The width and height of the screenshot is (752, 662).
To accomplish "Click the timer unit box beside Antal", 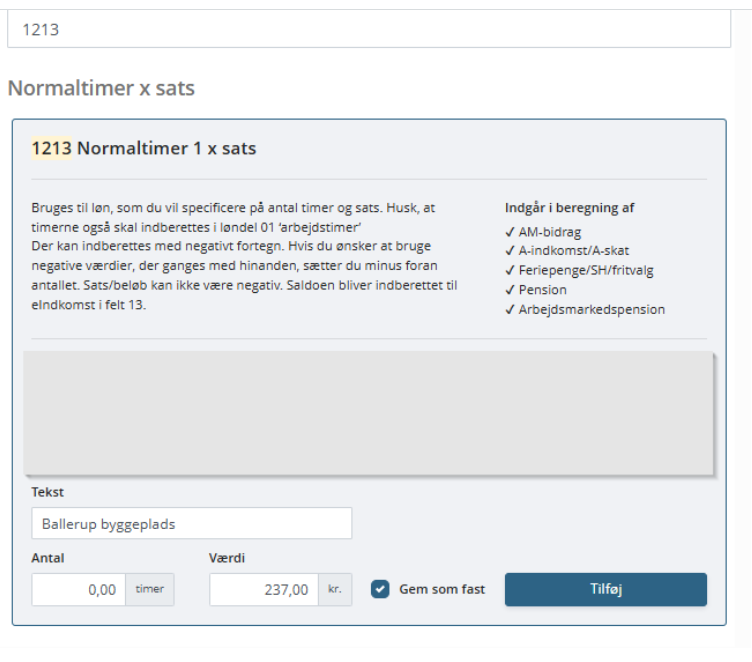I will 150,590.
